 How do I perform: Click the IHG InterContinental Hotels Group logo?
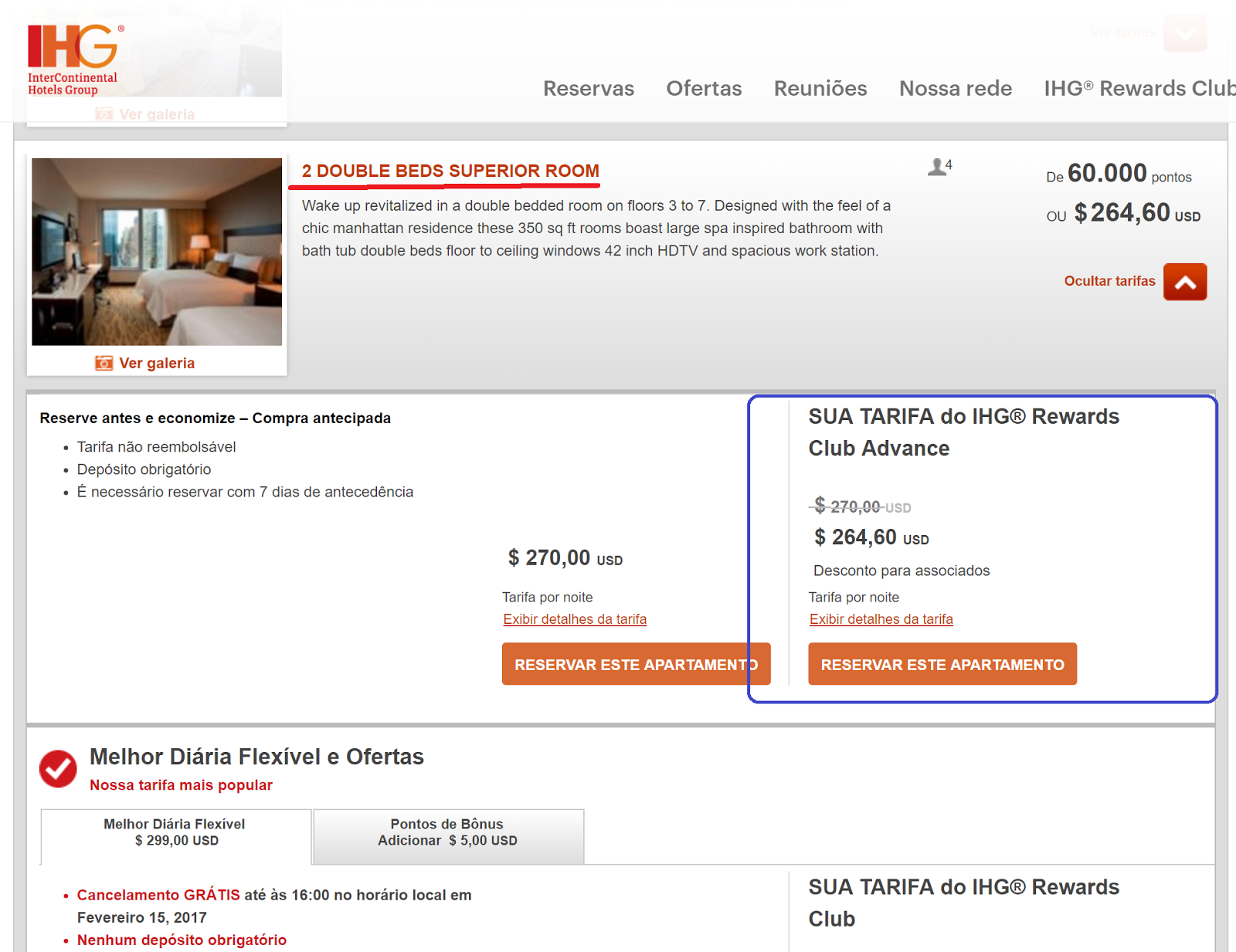tap(76, 60)
